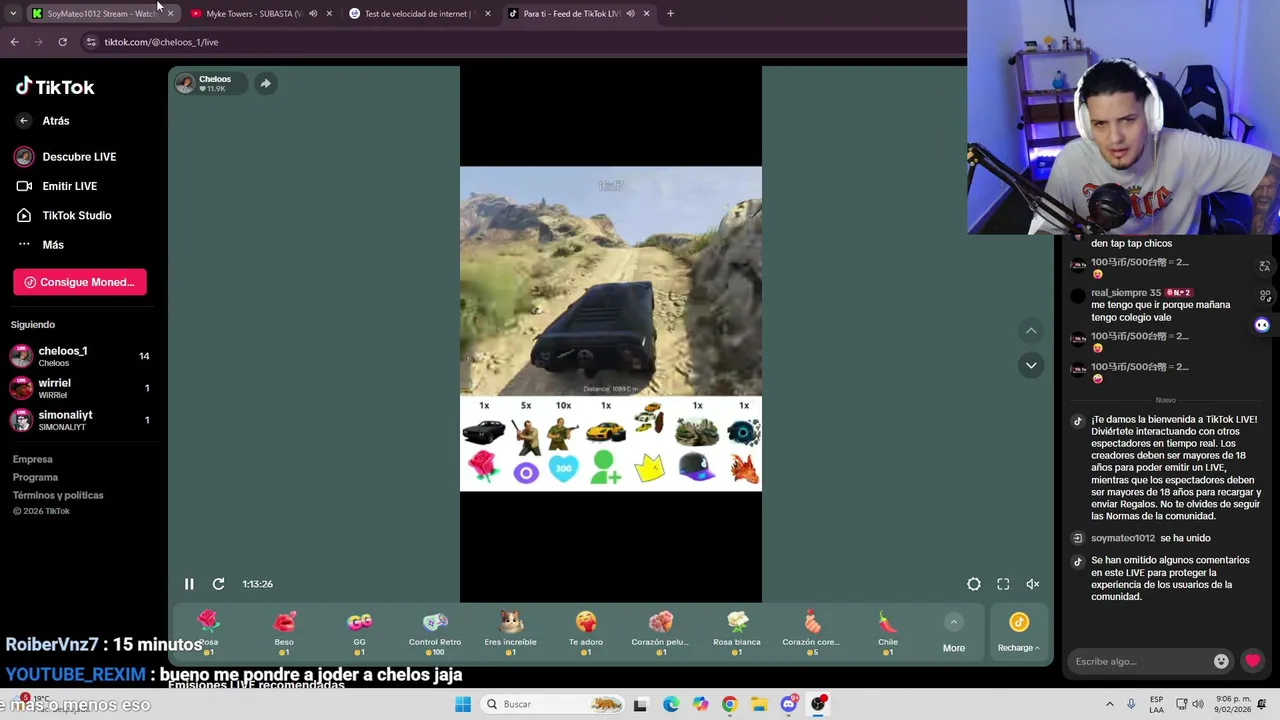Click the TikTok logo

coord(55,87)
